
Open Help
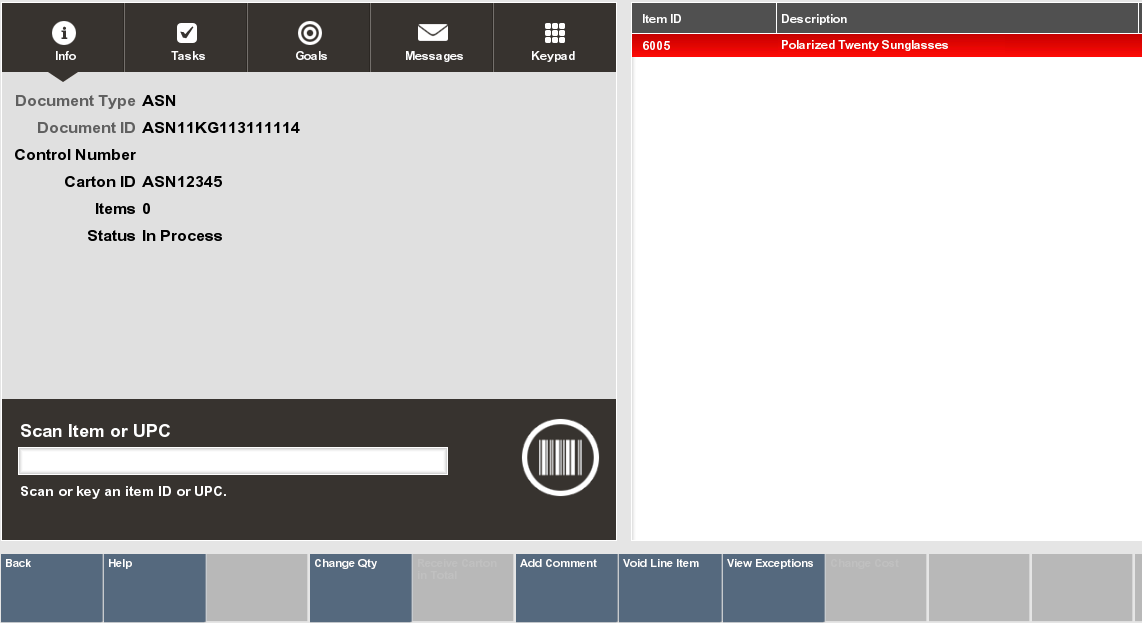pyautogui.click(x=154, y=588)
